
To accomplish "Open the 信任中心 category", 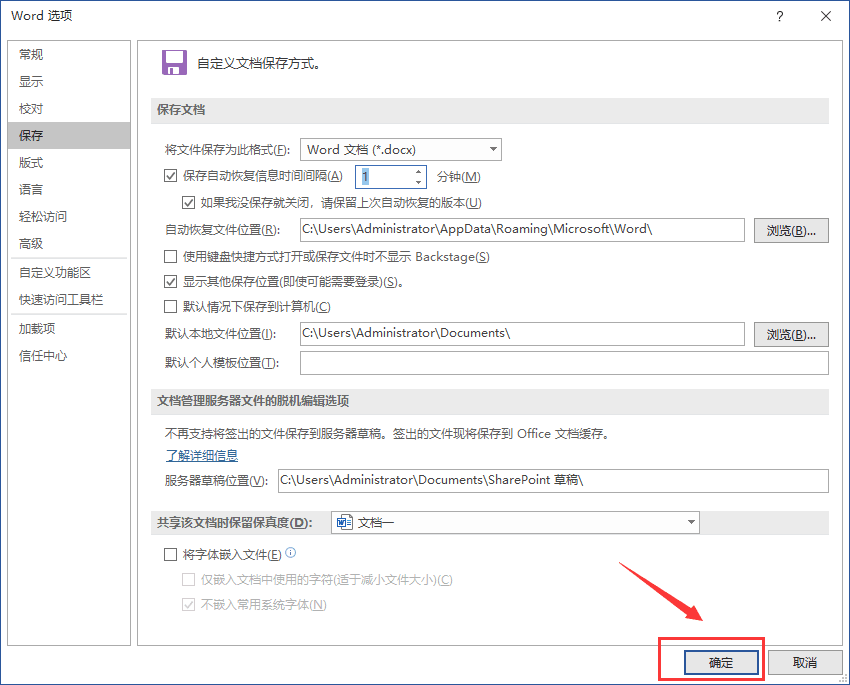I will click(x=69, y=356).
